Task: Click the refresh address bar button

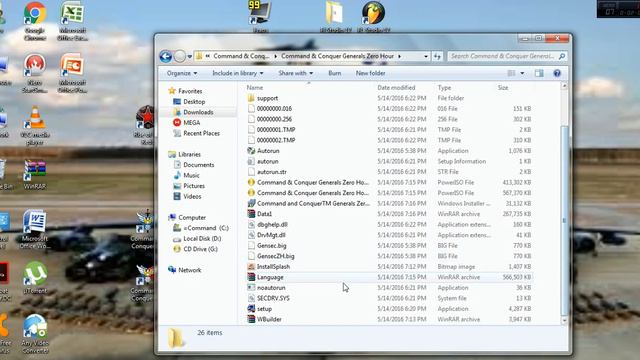Action: (437, 56)
